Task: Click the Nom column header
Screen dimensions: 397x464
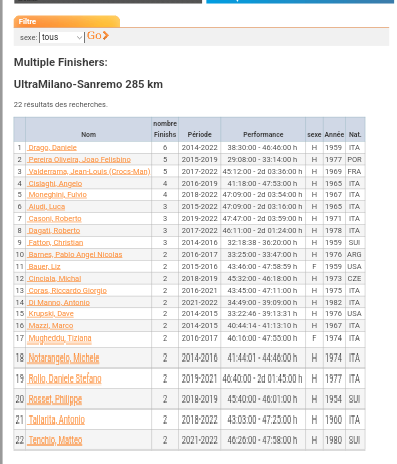Action: click(88, 134)
